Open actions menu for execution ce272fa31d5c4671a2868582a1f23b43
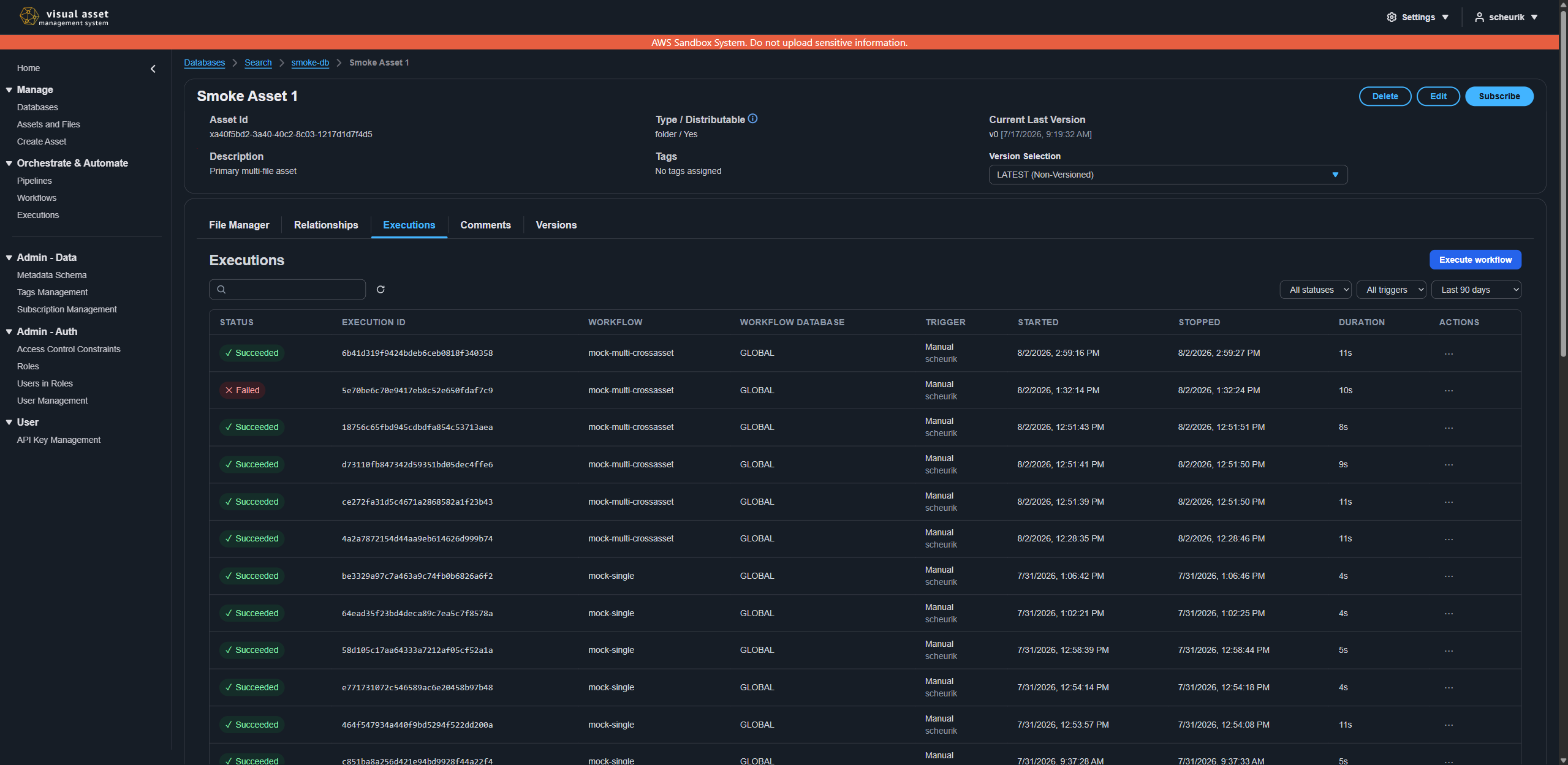This screenshot has height=765, width=1568. point(1449,502)
